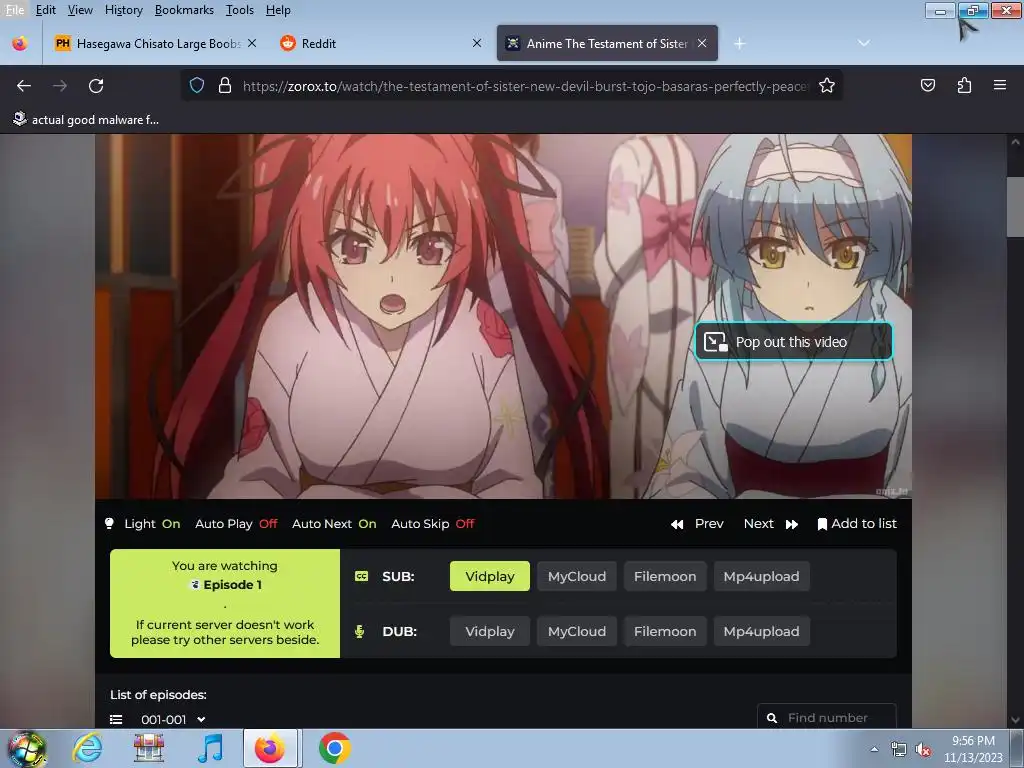Open the Tools menu
Viewport: 1024px width, 768px height.
(x=240, y=10)
